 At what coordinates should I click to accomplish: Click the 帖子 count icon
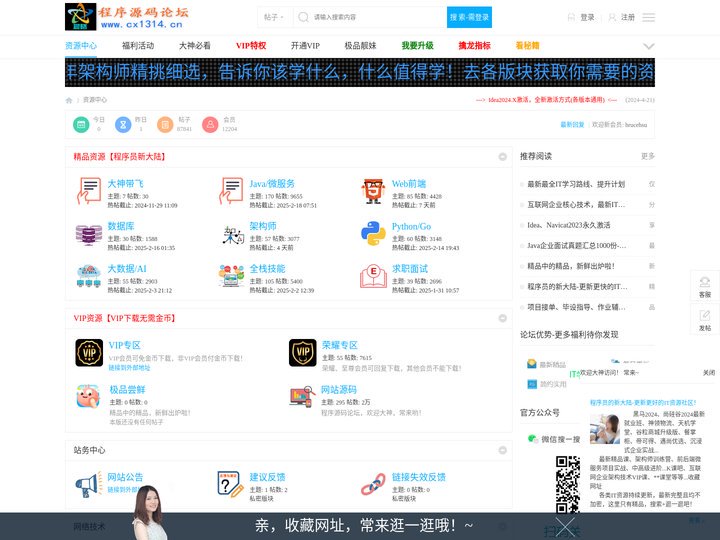[x=165, y=124]
